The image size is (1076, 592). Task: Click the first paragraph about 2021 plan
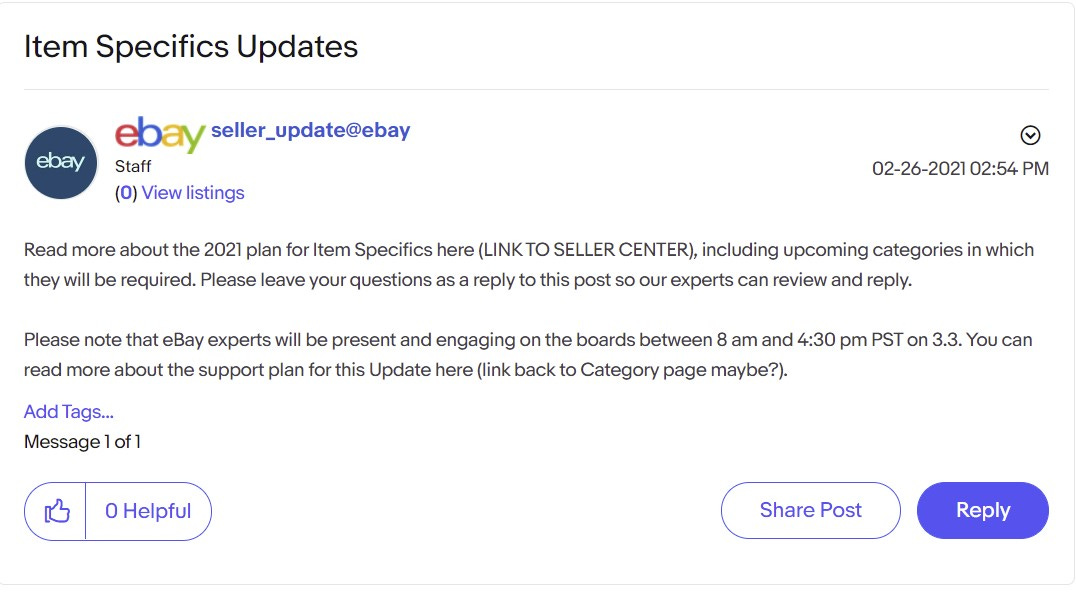coord(528,265)
